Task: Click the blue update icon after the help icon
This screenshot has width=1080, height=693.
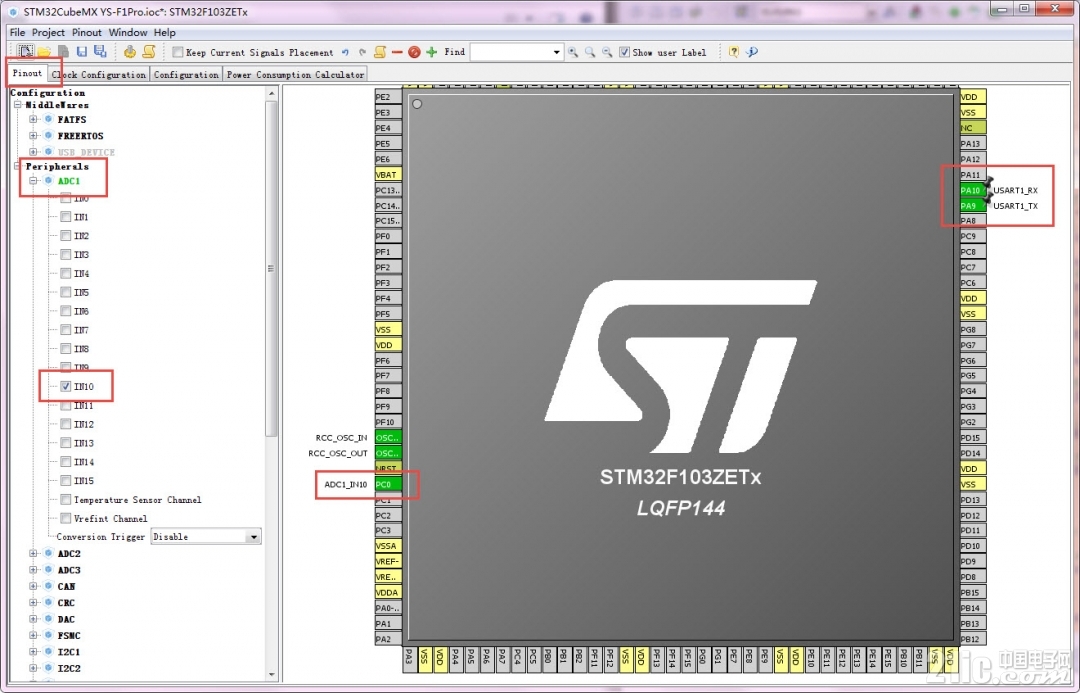Action: point(752,52)
